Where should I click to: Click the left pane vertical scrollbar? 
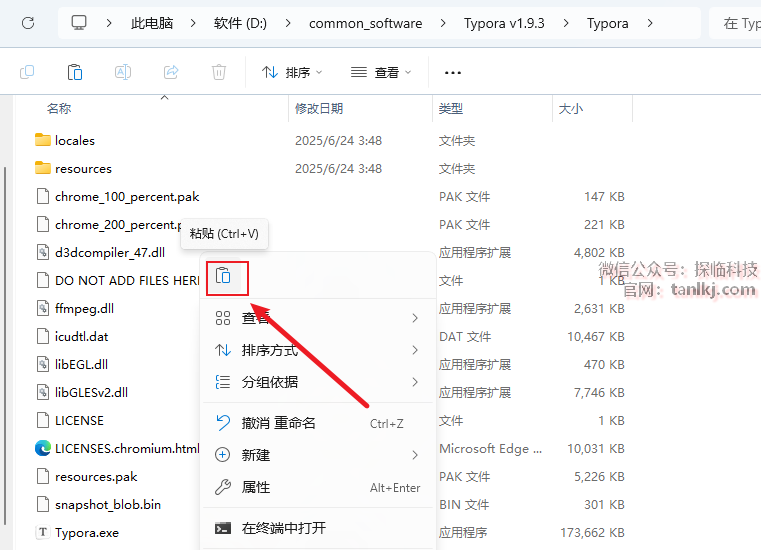(5, 346)
